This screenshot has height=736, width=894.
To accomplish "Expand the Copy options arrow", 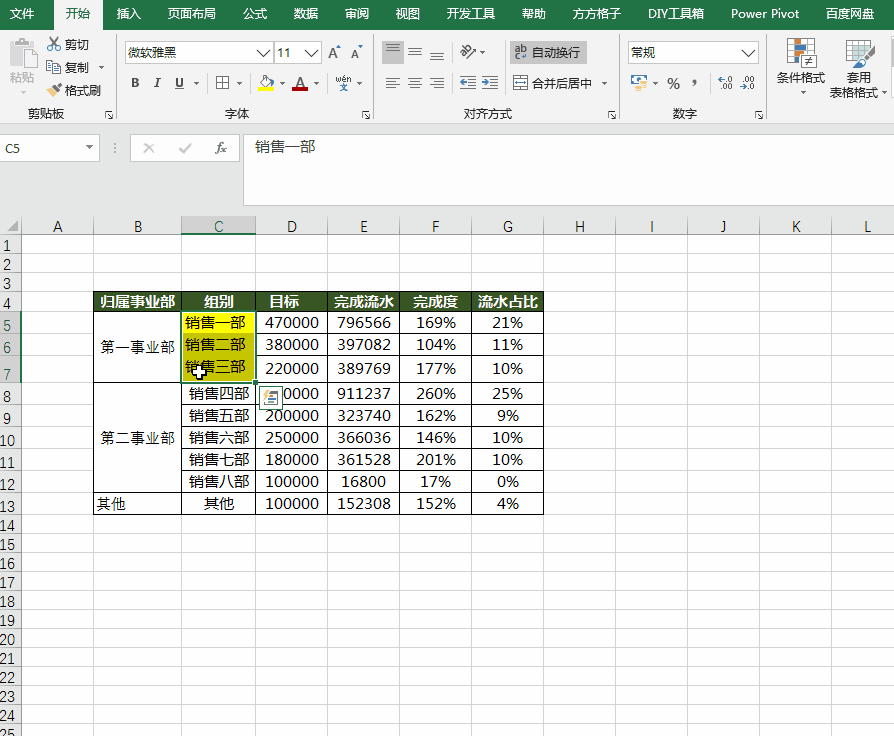I will [x=101, y=67].
